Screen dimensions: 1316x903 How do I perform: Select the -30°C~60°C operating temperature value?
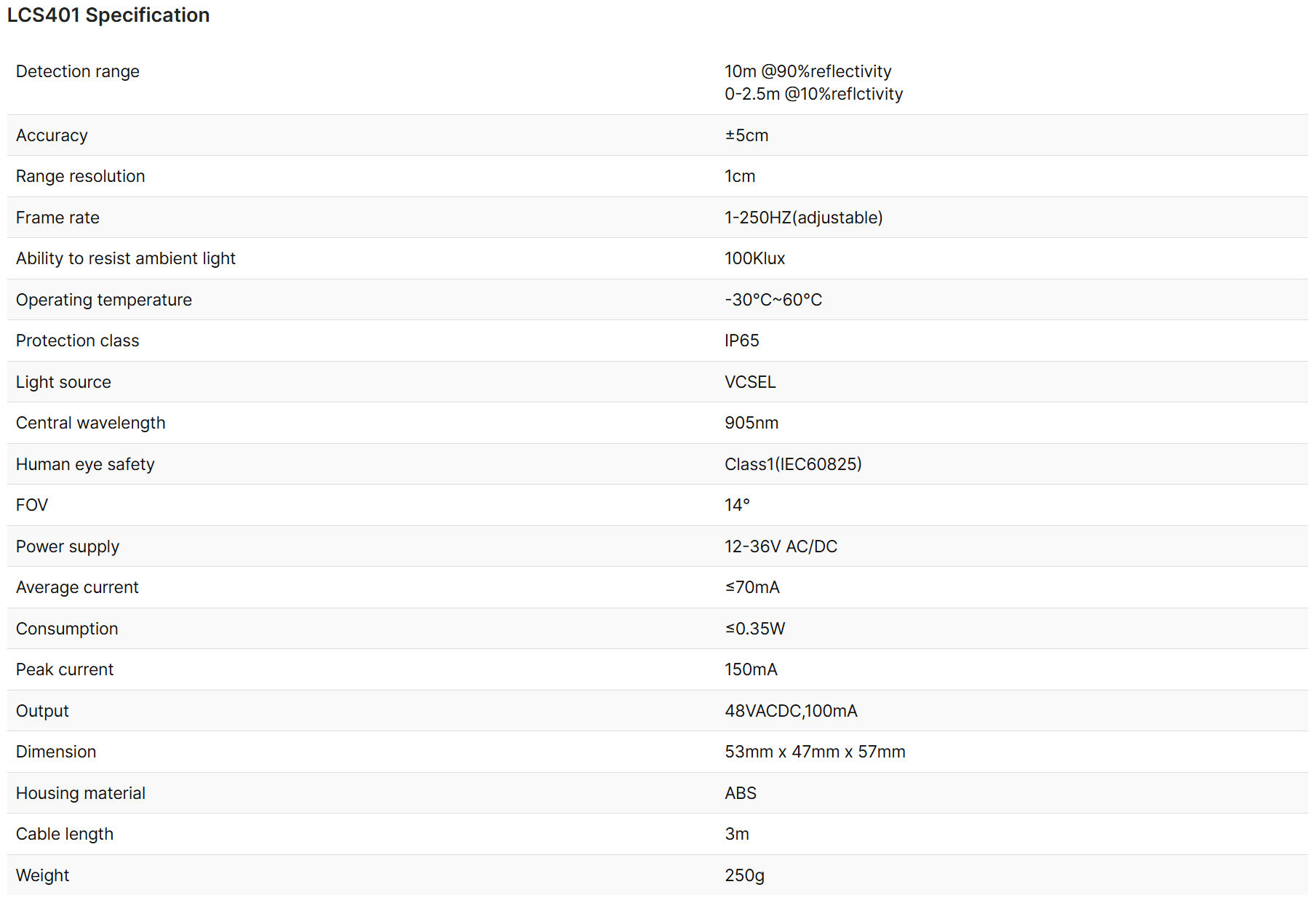click(773, 300)
